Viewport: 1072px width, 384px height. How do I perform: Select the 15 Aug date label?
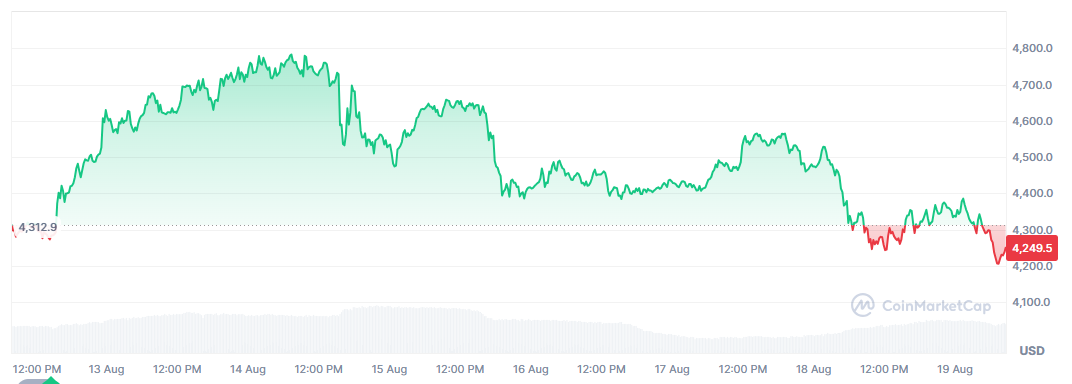pyautogui.click(x=389, y=370)
